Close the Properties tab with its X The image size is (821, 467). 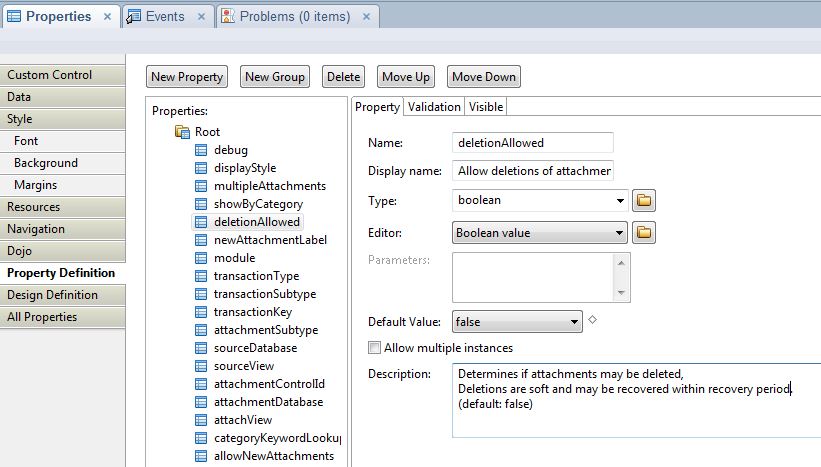pyautogui.click(x=108, y=17)
